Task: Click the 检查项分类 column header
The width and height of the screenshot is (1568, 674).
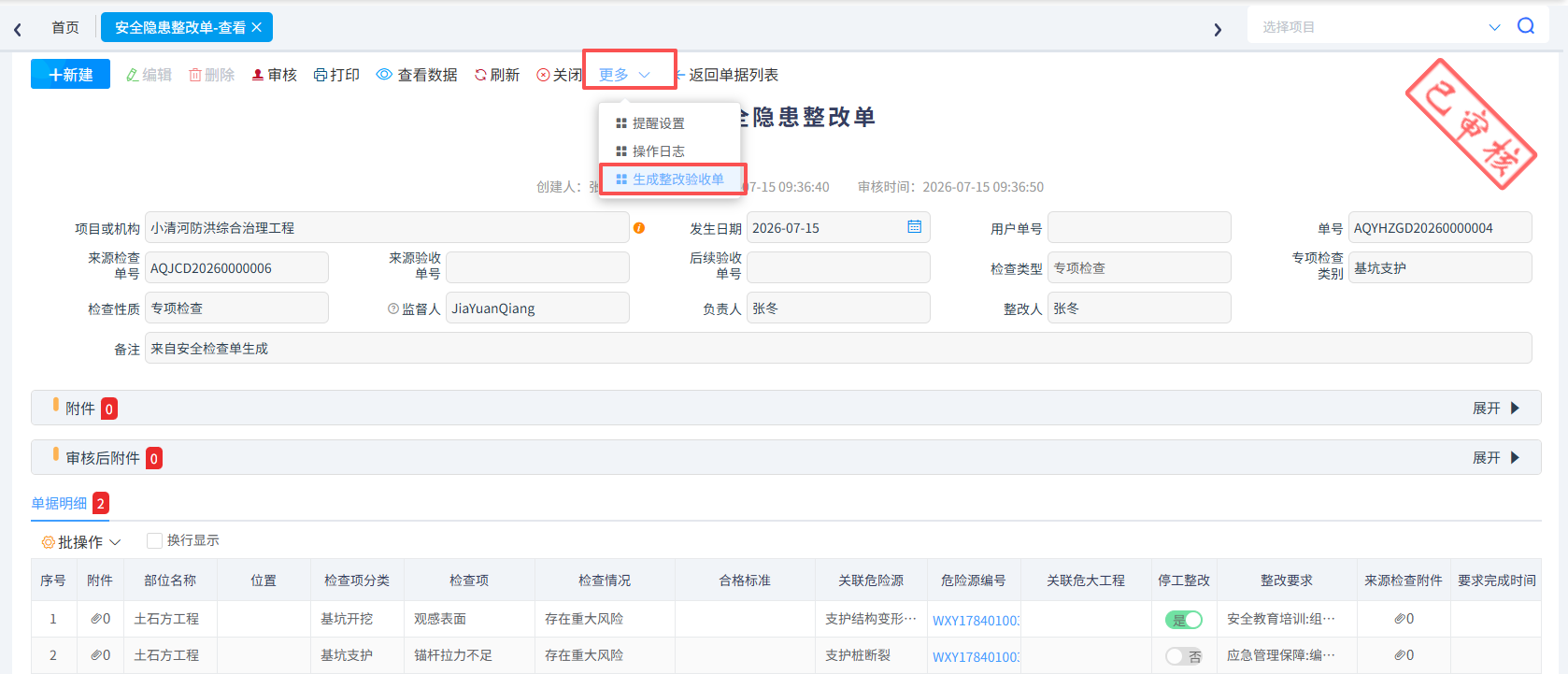Action: [x=357, y=581]
